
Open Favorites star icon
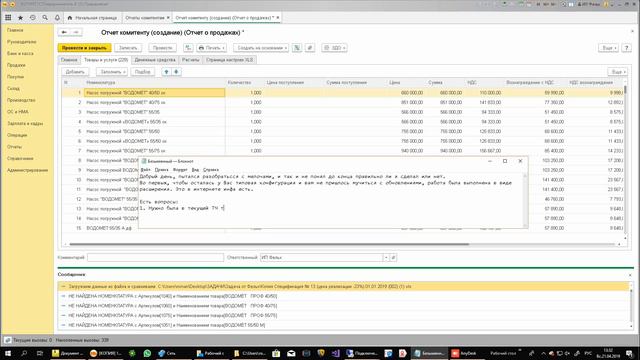point(20,18)
